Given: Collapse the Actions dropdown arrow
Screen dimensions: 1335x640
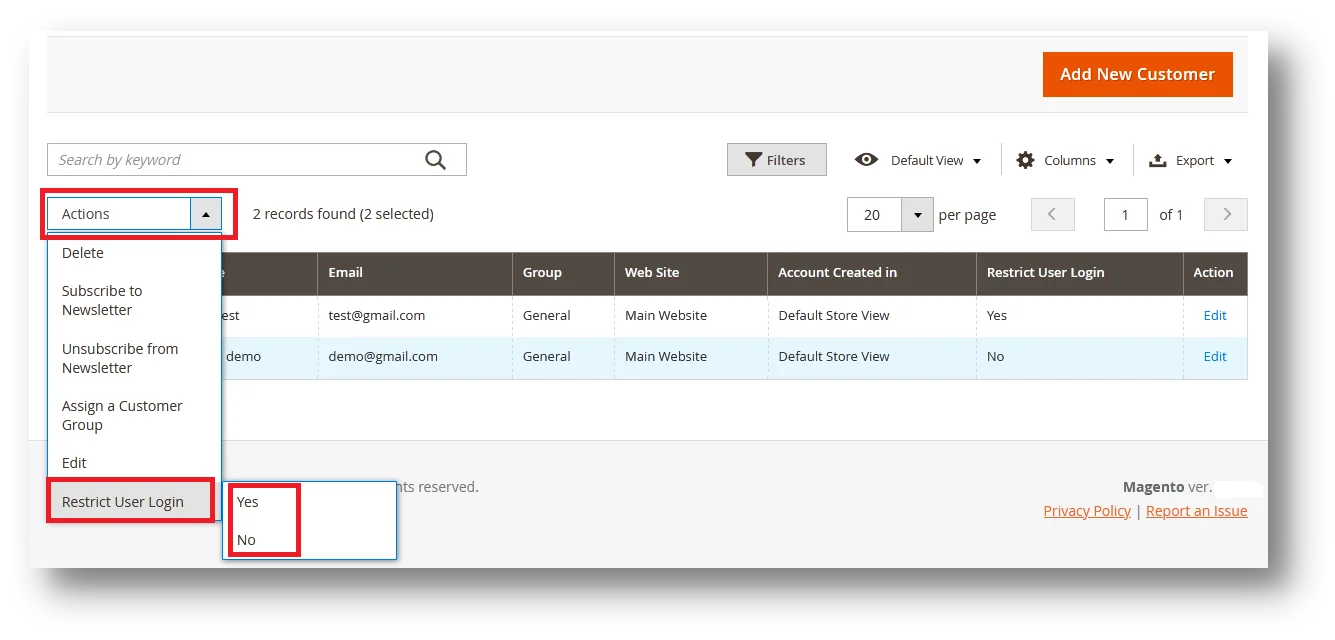Looking at the screenshot, I should point(206,214).
